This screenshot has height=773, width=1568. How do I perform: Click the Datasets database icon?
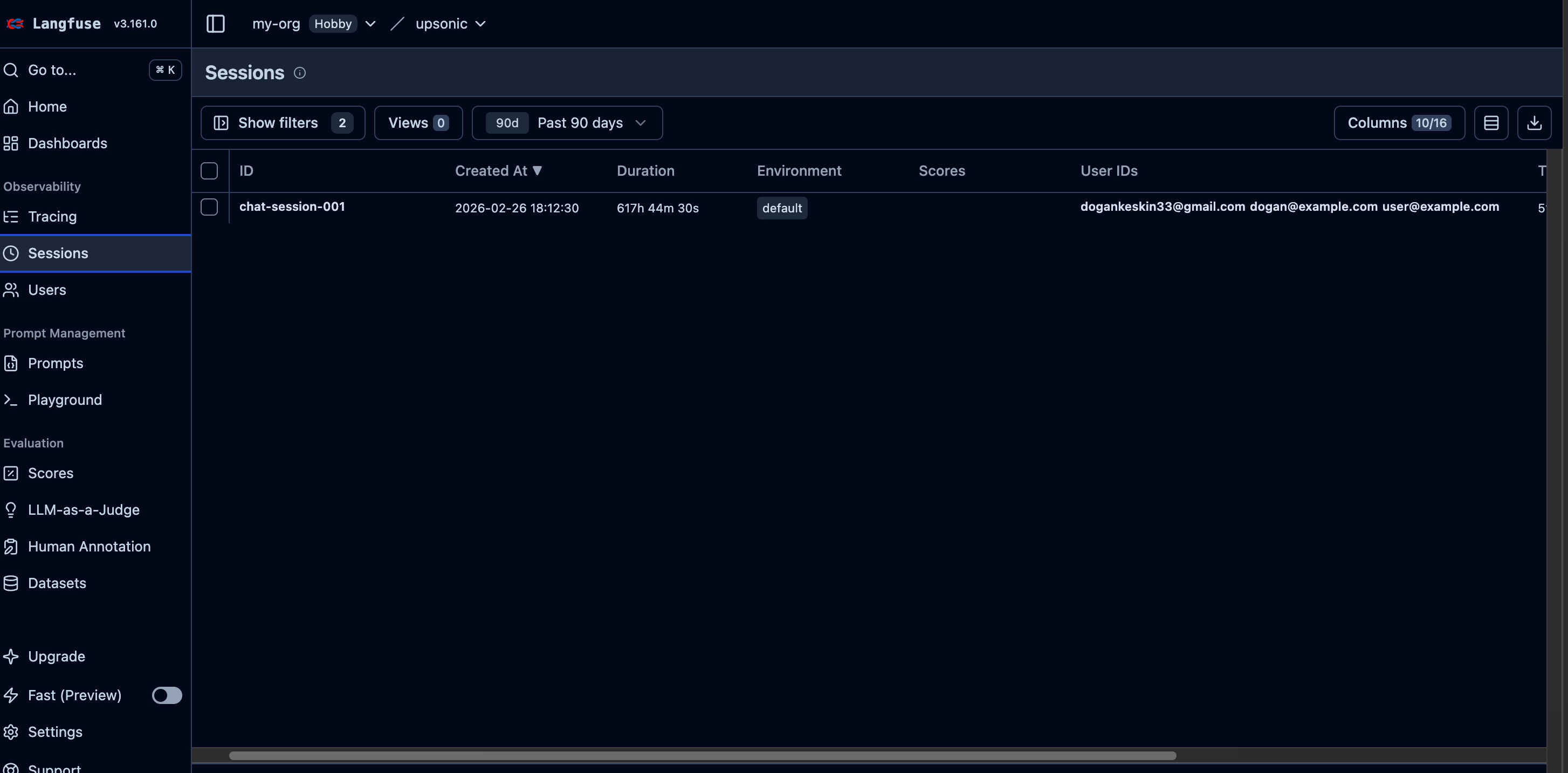coord(10,583)
